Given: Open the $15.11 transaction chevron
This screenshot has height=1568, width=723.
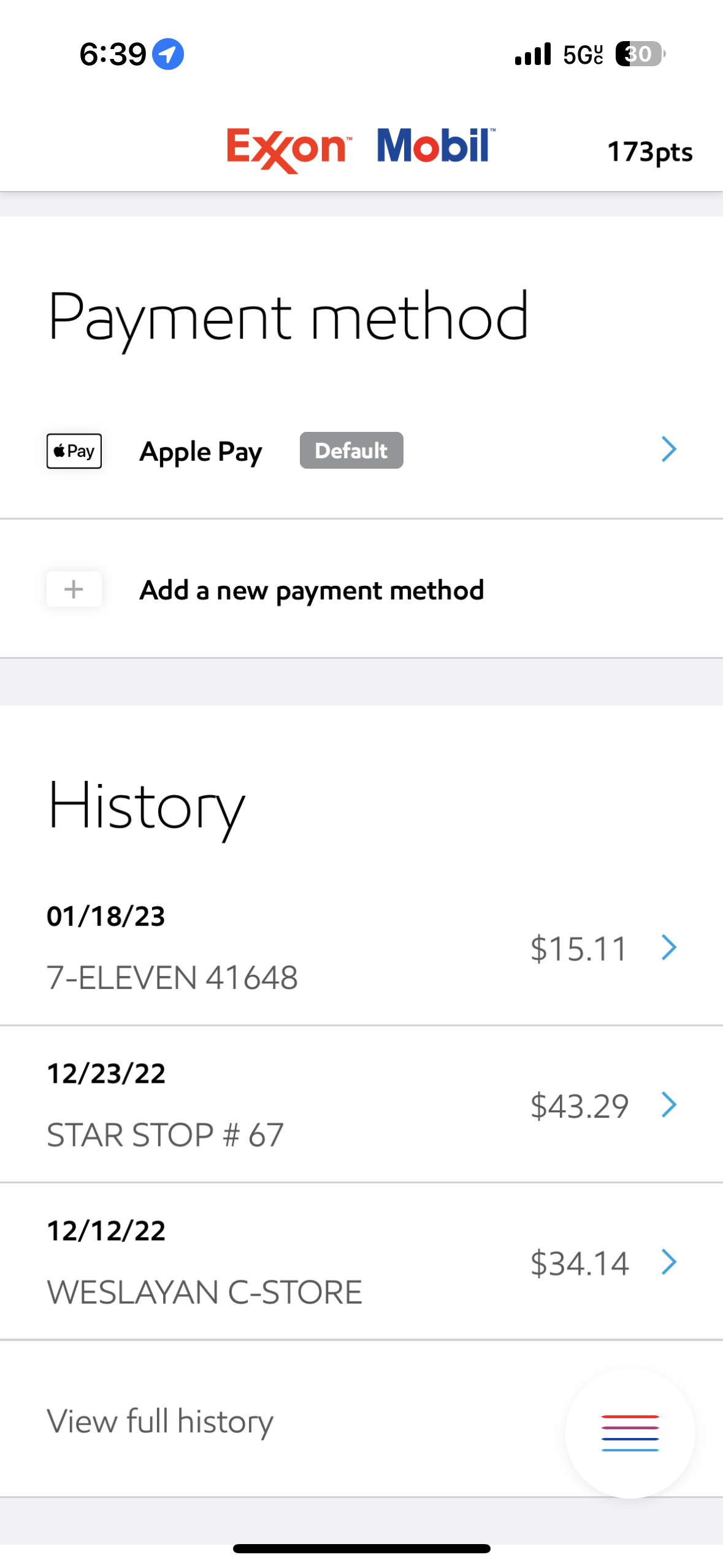Looking at the screenshot, I should coord(668,947).
